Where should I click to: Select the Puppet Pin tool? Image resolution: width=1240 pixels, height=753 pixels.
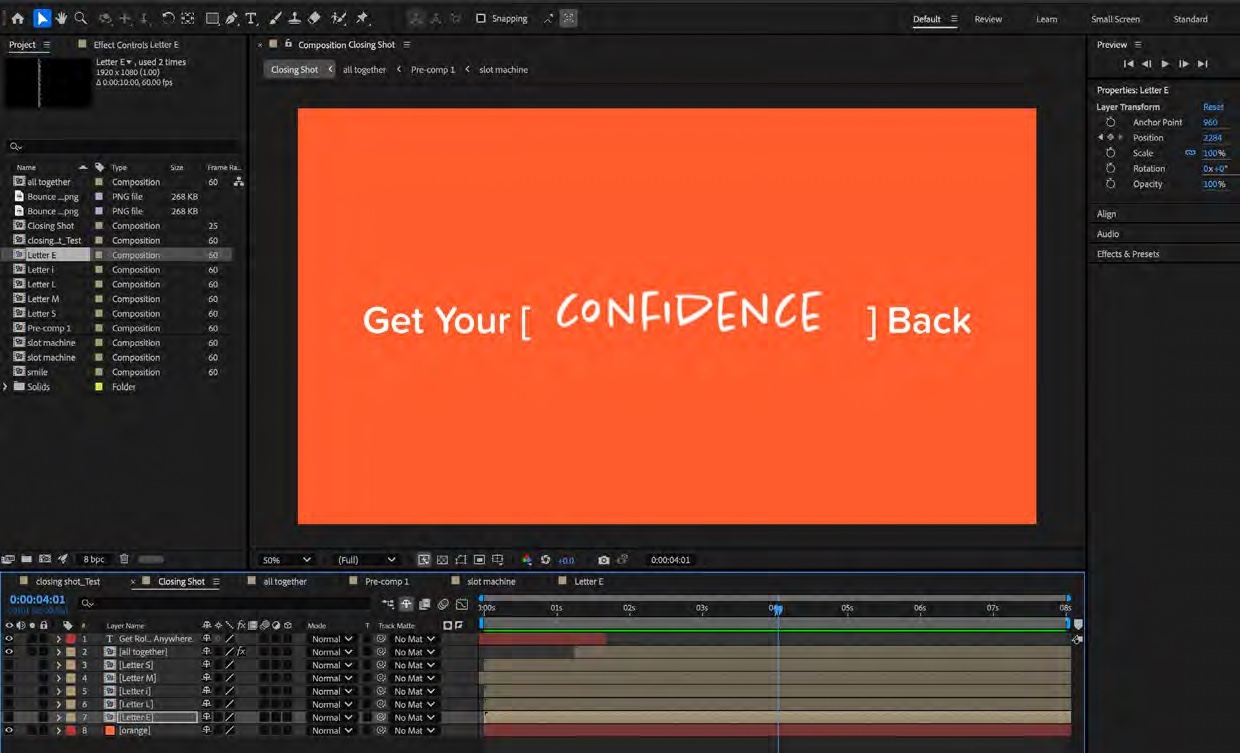(x=362, y=18)
